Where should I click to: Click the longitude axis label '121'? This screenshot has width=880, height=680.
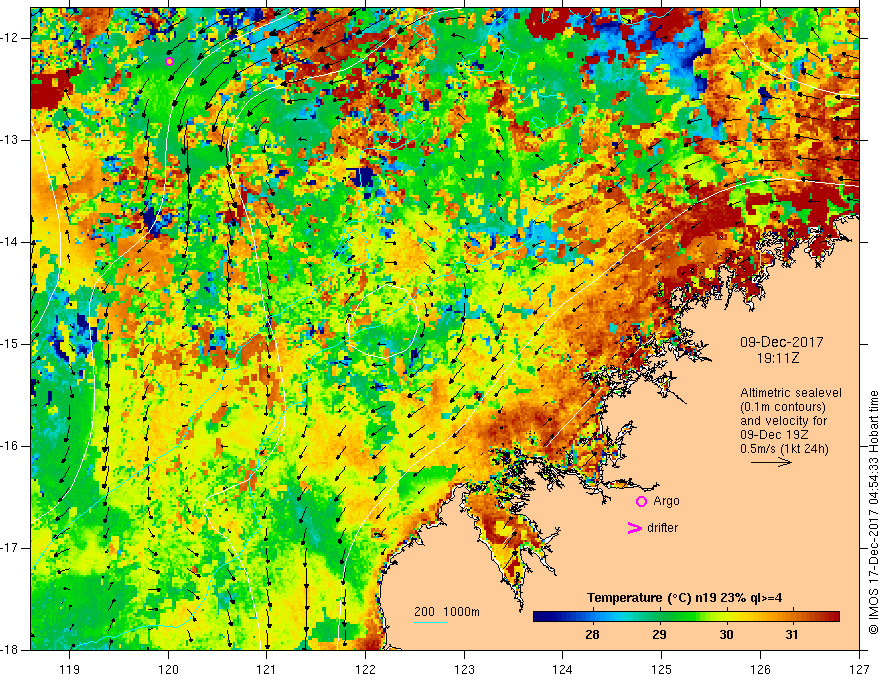coord(267,669)
